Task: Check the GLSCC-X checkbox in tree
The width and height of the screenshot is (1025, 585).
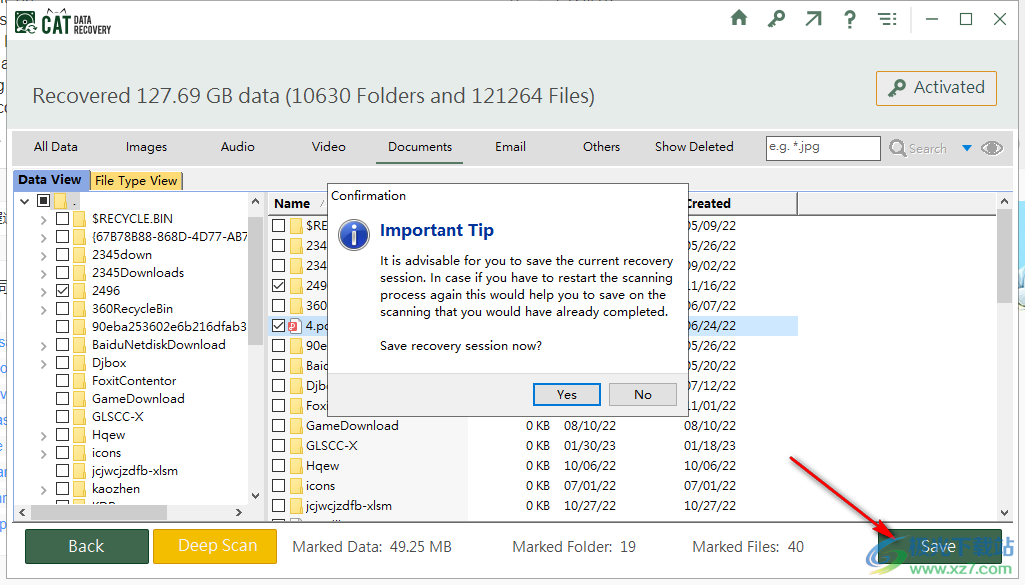Action: [63, 416]
